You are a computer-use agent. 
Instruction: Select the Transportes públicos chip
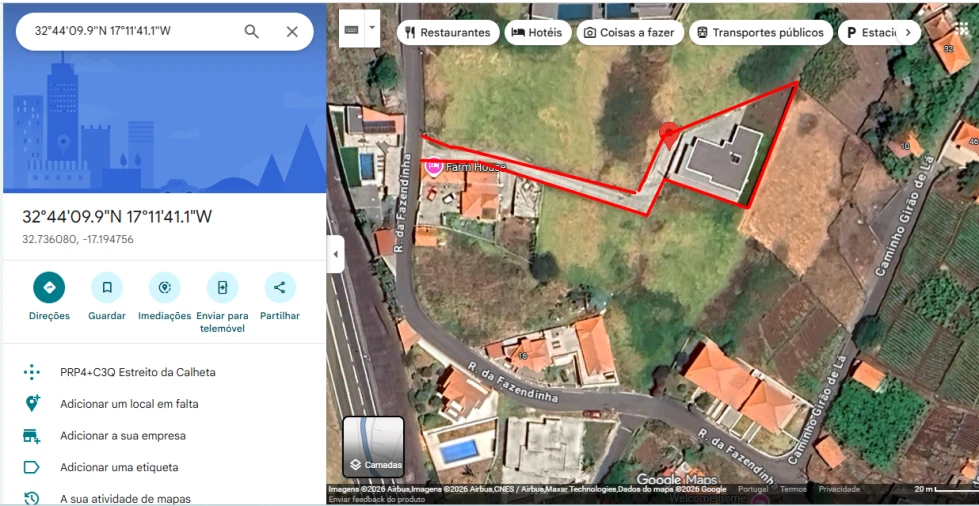[760, 32]
